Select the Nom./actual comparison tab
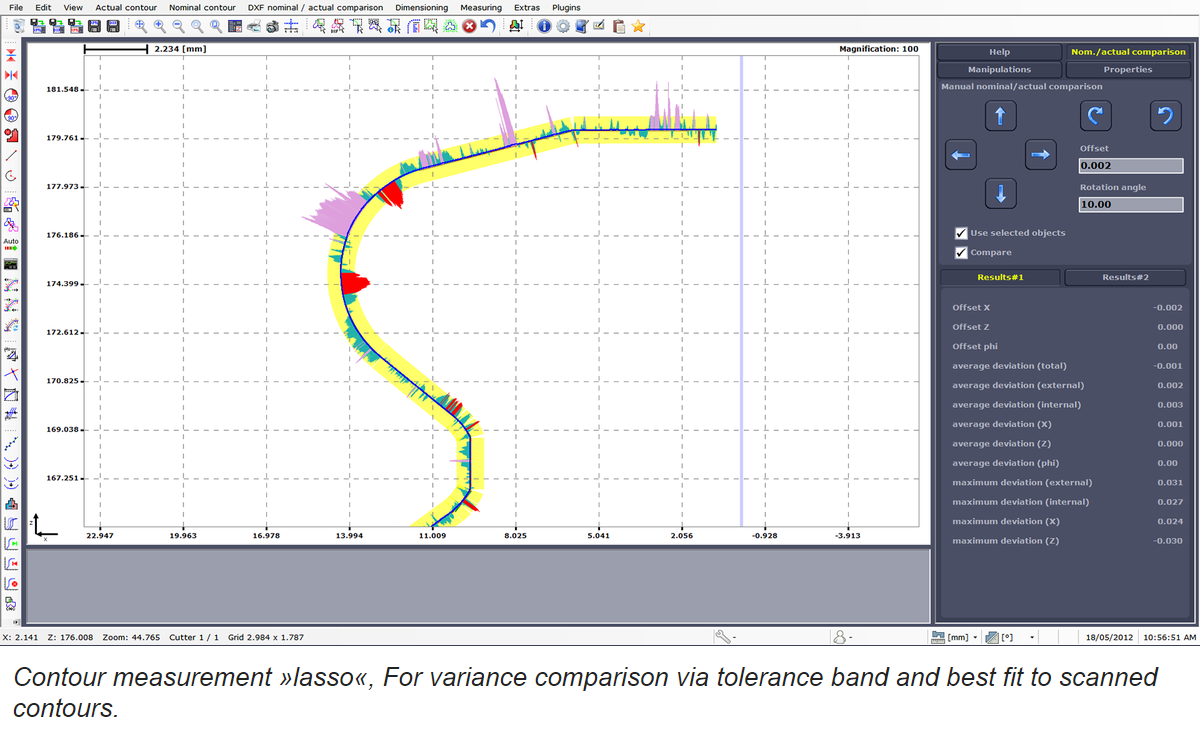The width and height of the screenshot is (1200, 730). tap(1128, 52)
